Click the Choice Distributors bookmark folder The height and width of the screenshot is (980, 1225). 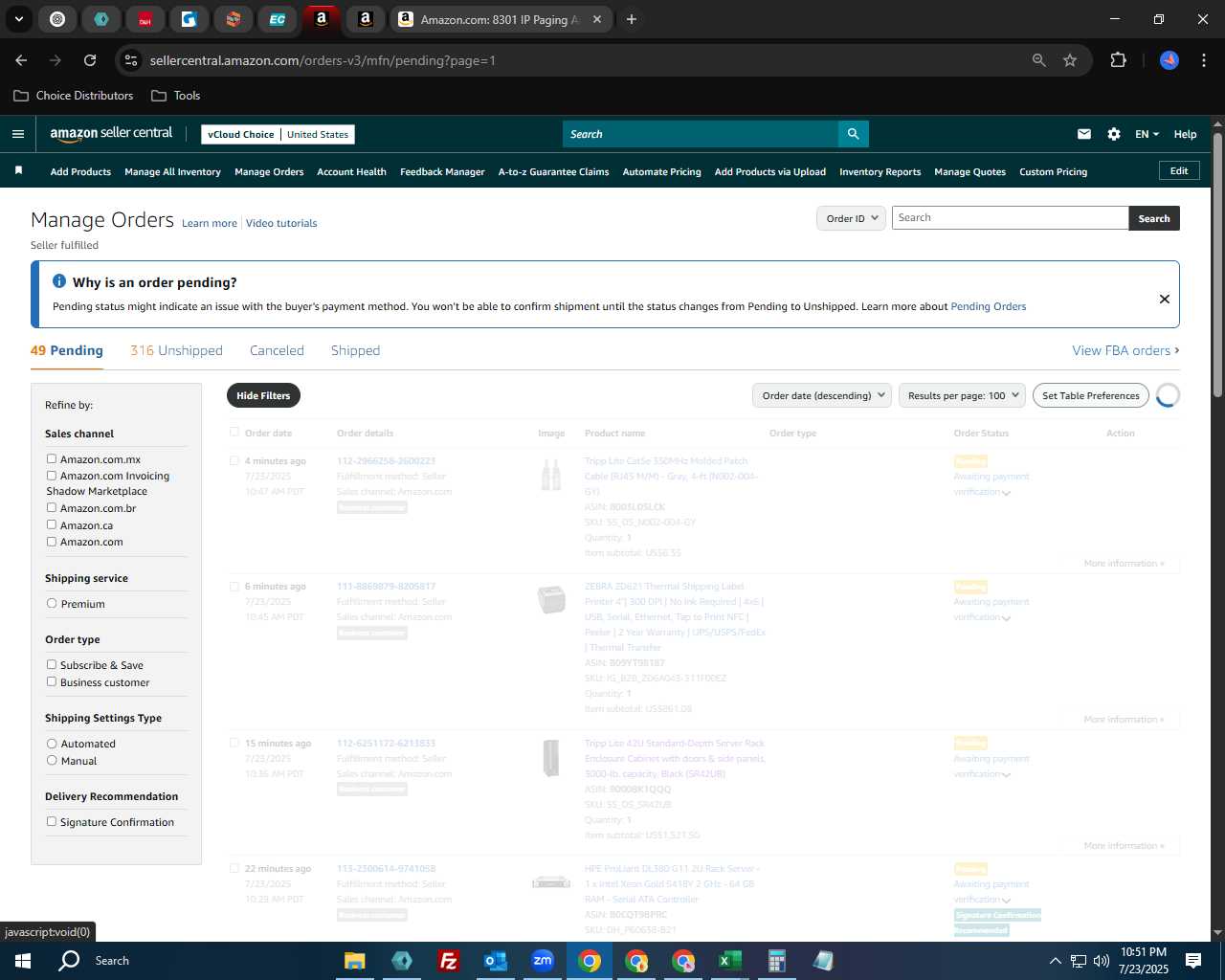(x=74, y=96)
